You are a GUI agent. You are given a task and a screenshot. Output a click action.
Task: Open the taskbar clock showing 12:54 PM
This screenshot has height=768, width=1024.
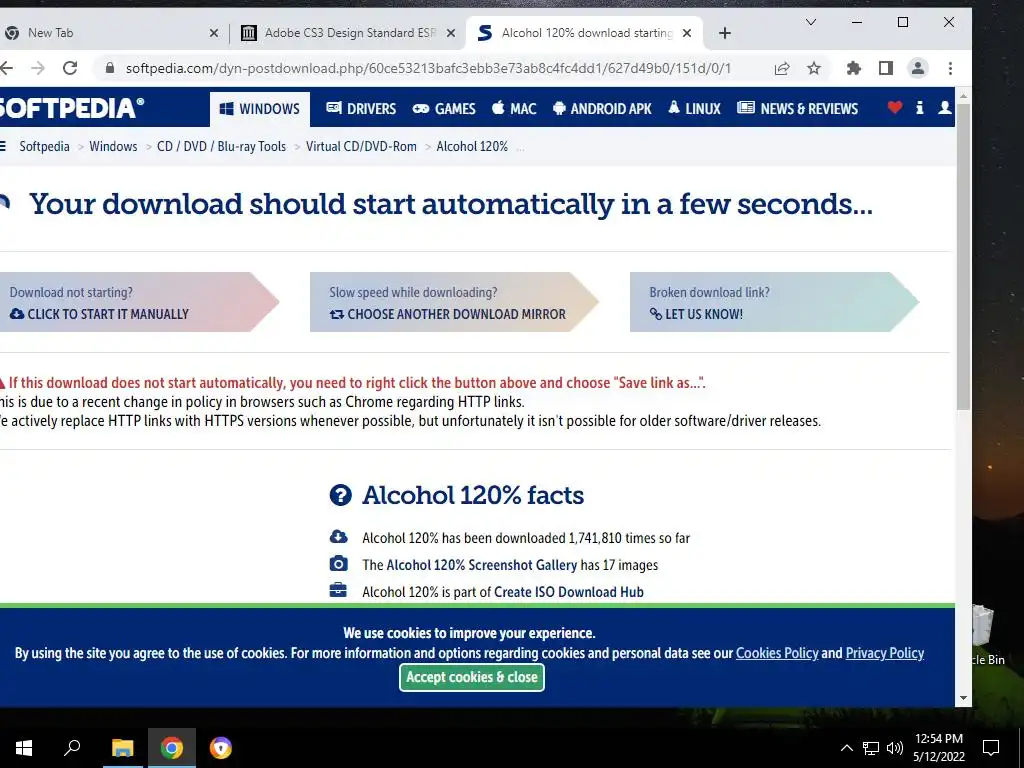point(938,748)
